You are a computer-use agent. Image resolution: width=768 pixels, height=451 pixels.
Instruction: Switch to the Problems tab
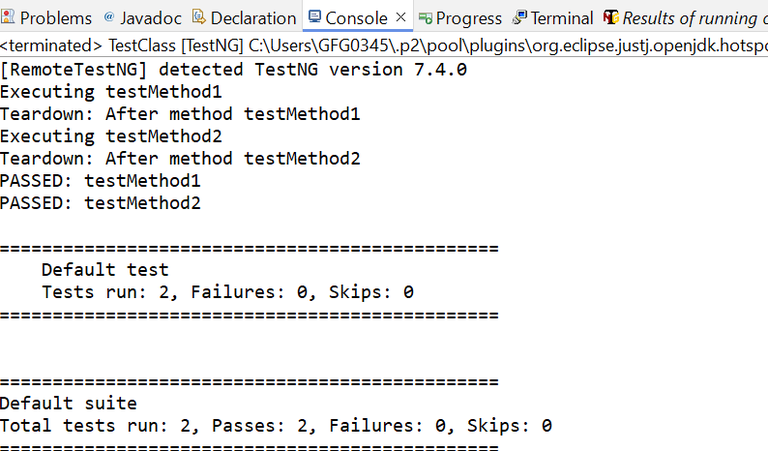(x=55, y=18)
